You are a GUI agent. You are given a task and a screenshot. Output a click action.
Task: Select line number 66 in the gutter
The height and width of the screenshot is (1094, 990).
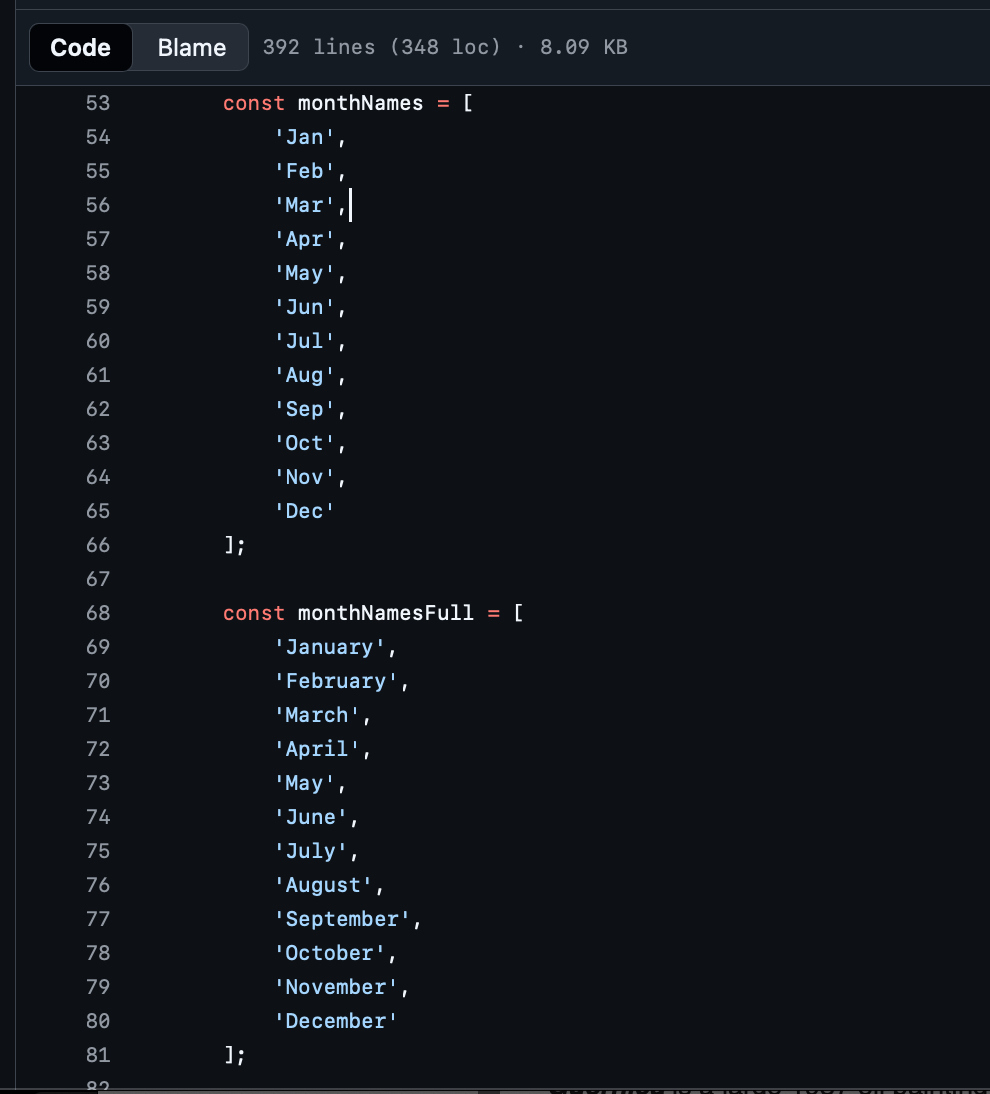pyautogui.click(x=97, y=545)
